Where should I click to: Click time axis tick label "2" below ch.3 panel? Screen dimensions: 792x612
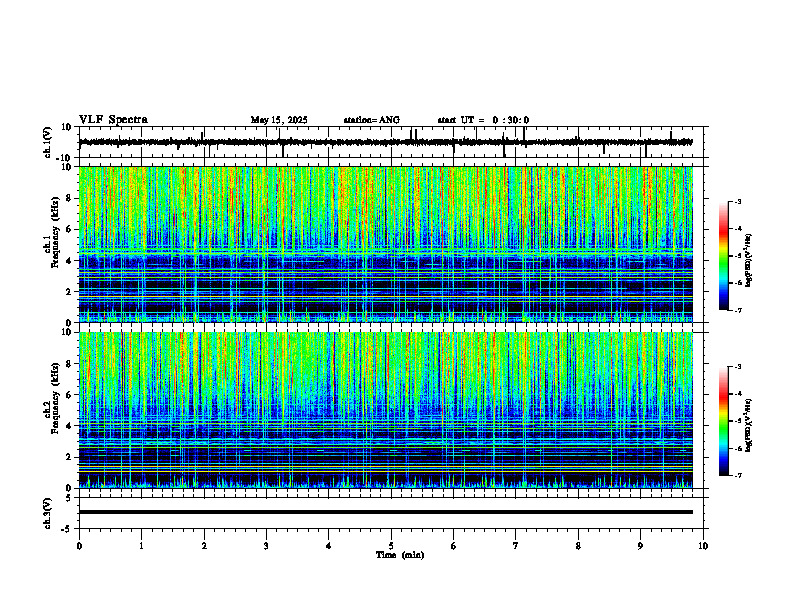[204, 546]
